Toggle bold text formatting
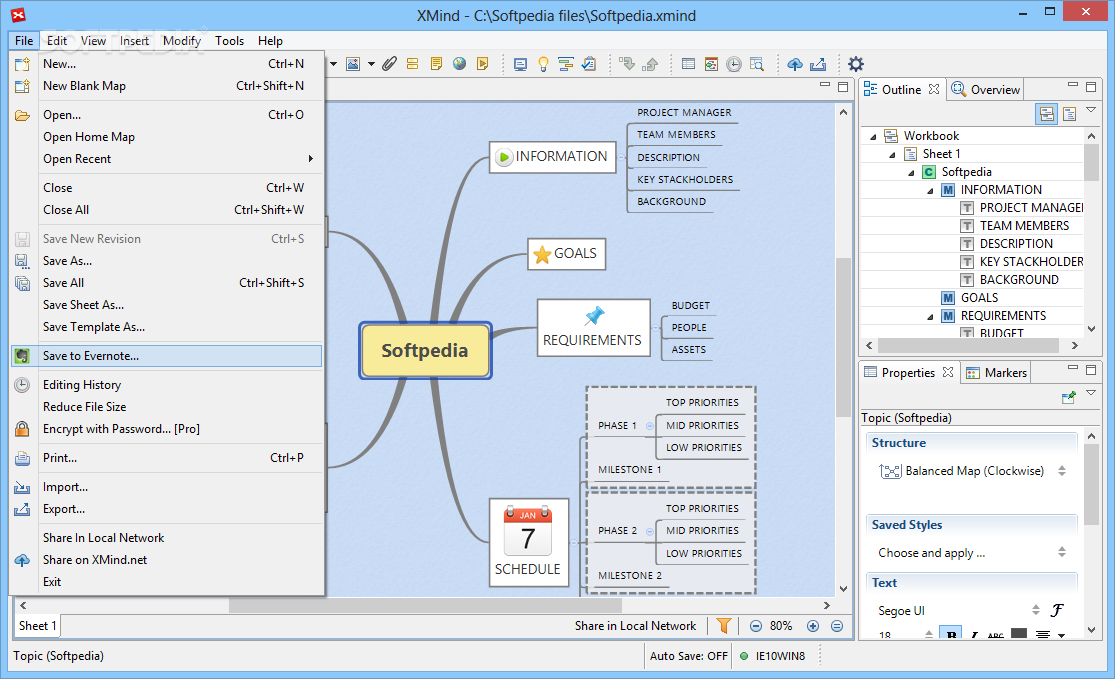 pyautogui.click(x=951, y=633)
